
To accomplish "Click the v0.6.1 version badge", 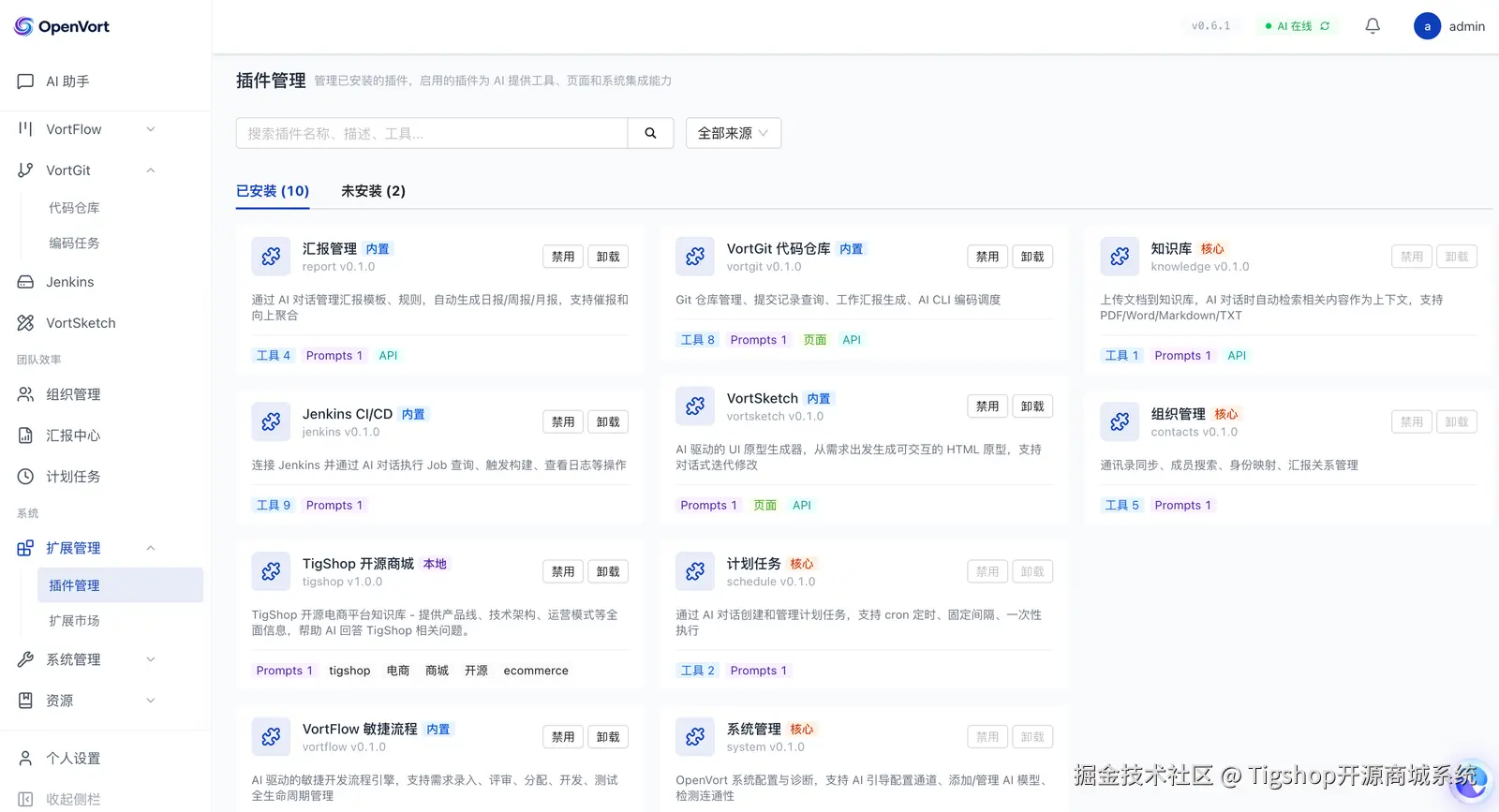I will click(x=1211, y=26).
